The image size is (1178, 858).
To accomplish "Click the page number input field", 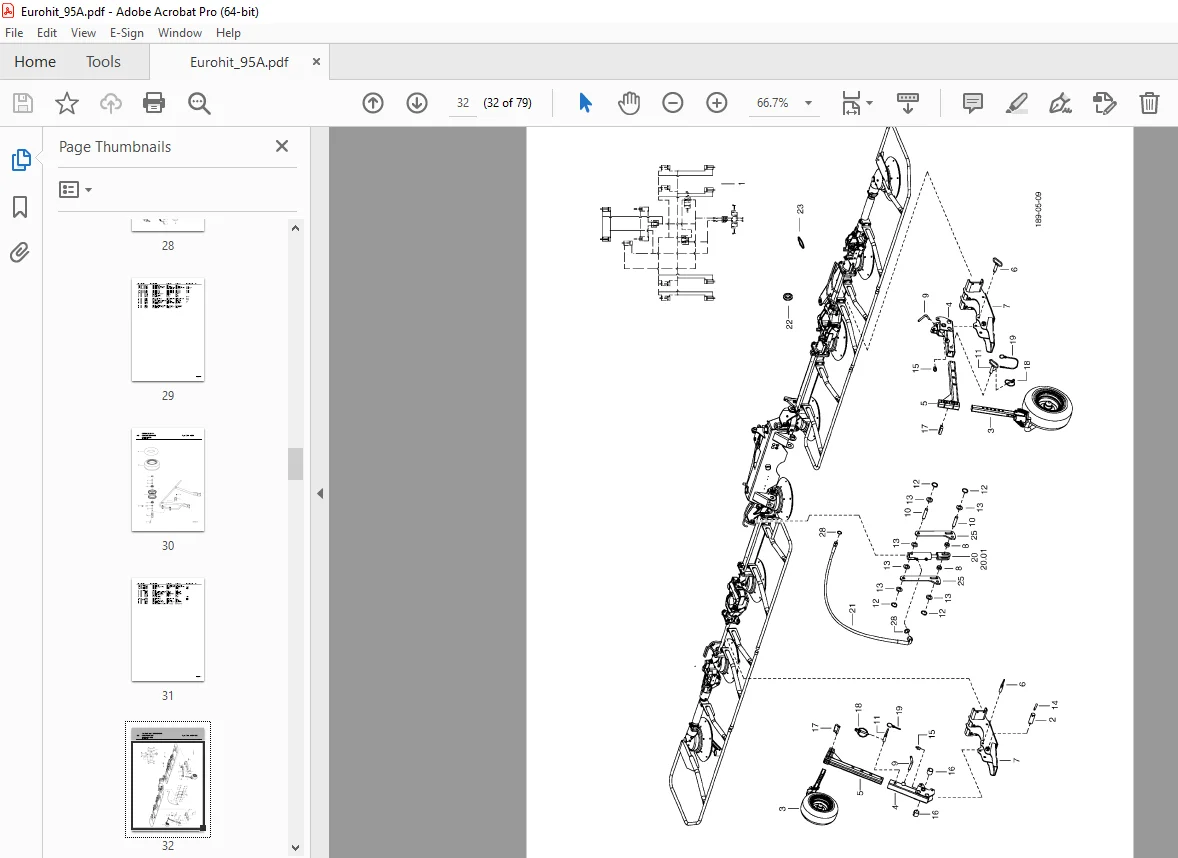I will click(463, 103).
